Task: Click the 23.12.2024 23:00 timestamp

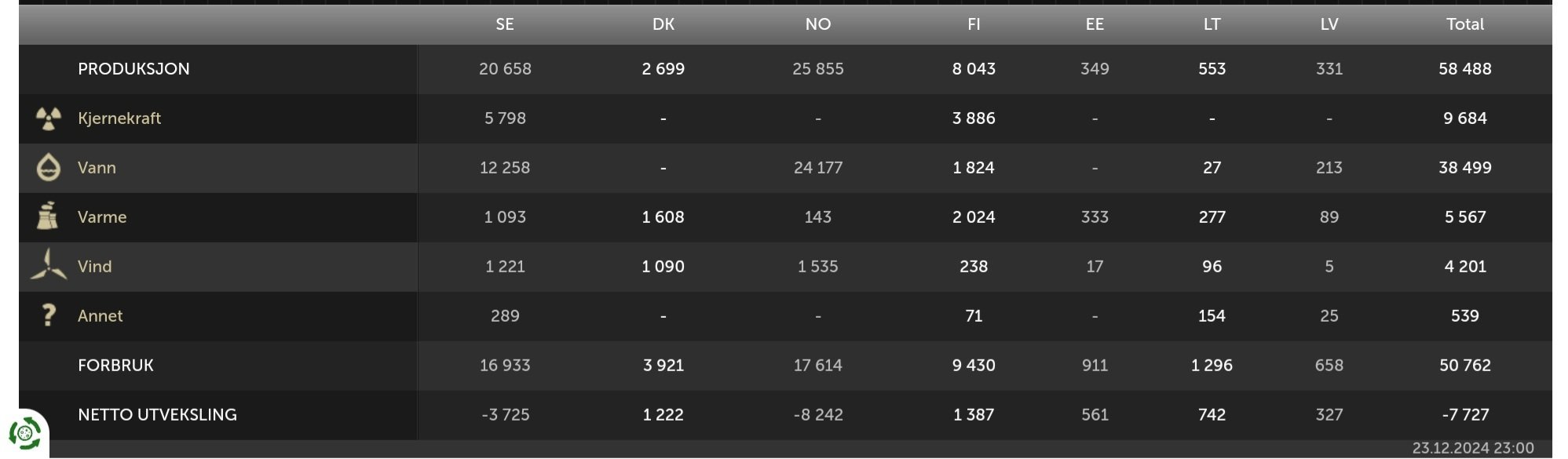Action: [1473, 448]
